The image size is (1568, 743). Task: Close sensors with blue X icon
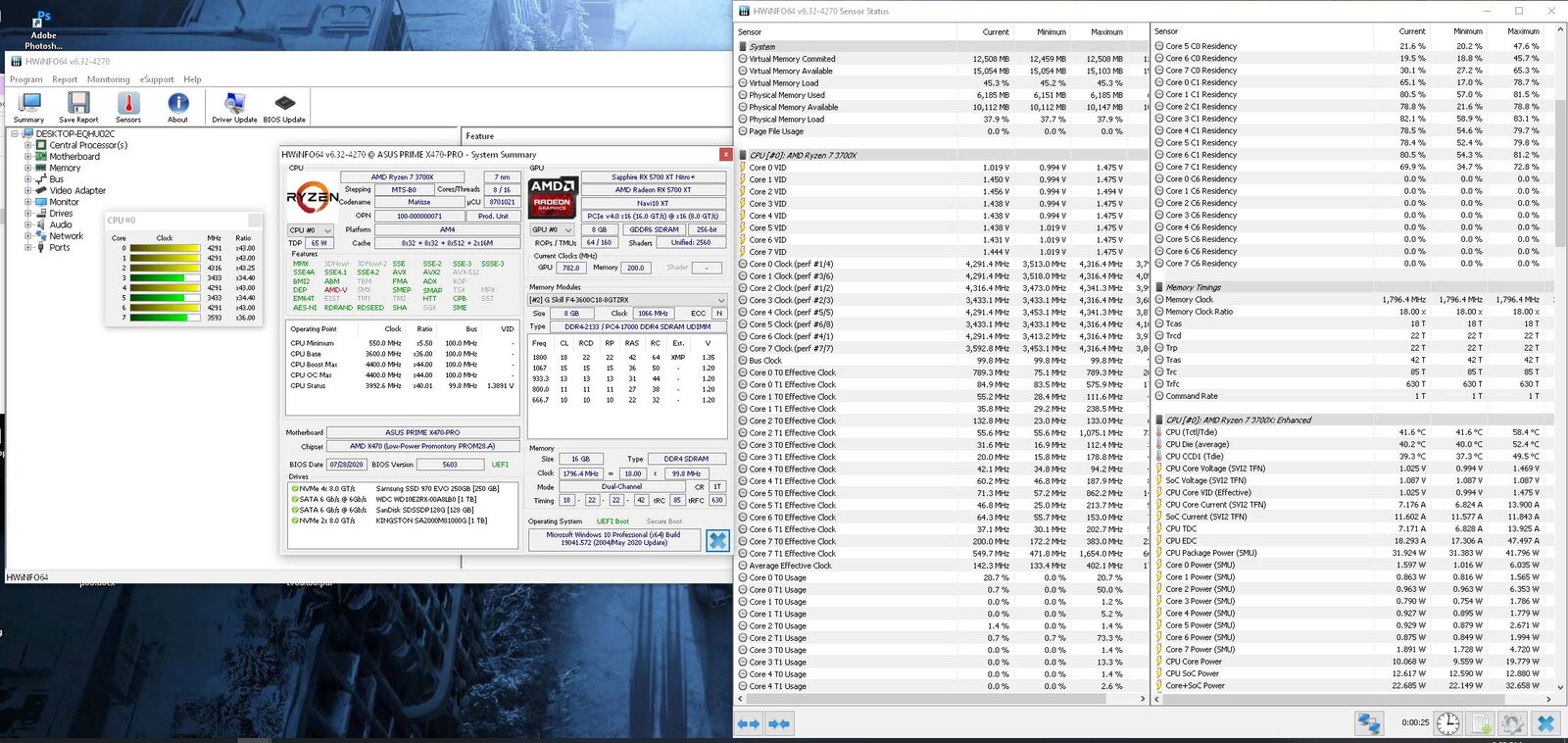pyautogui.click(x=1545, y=723)
